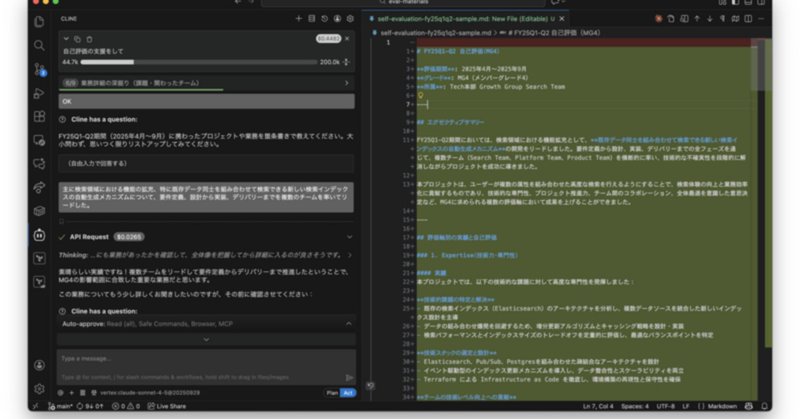Go to previous change with up arrow
The image size is (800, 419).
click(x=697, y=18)
